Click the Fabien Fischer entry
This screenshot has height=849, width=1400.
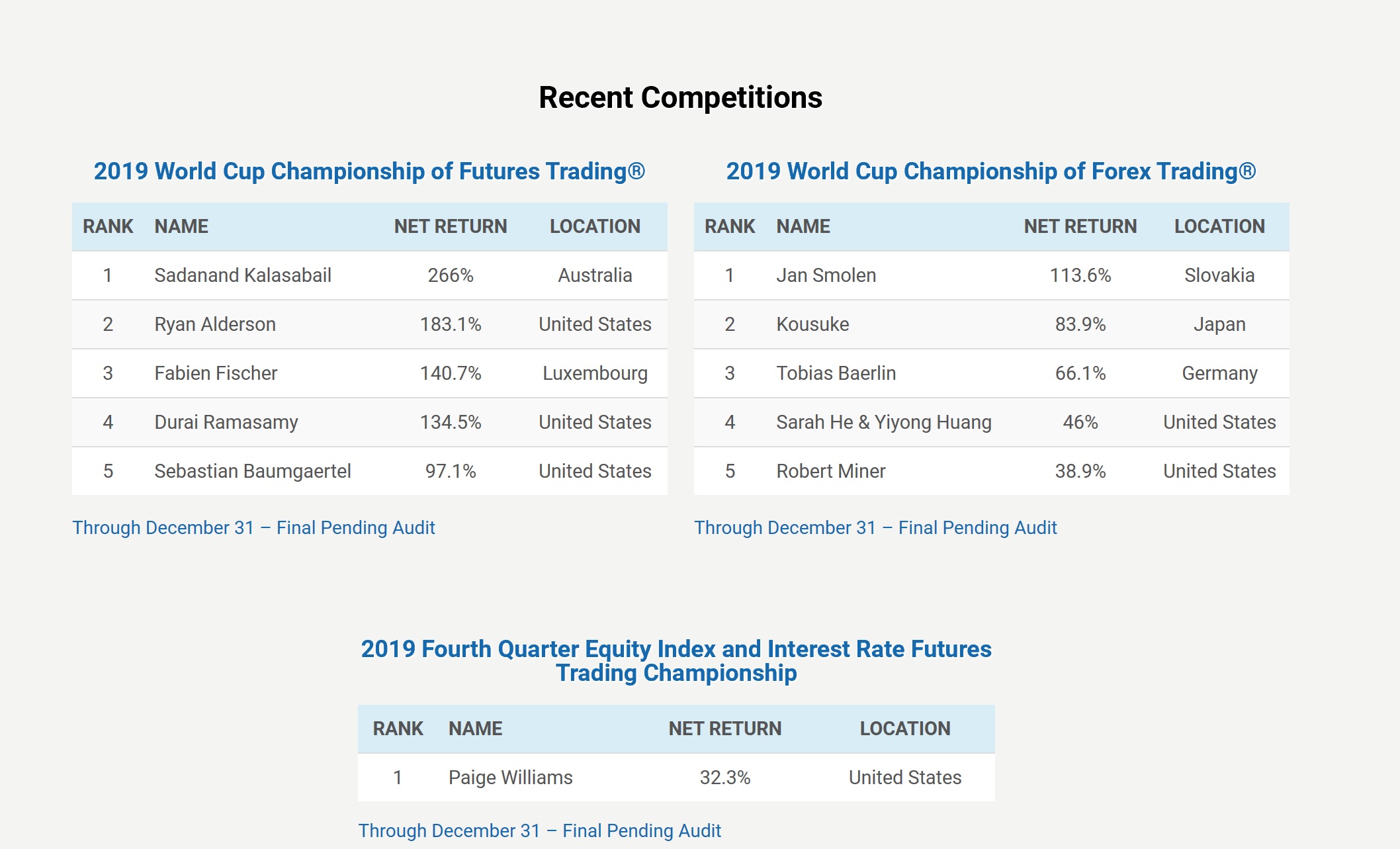click(216, 373)
